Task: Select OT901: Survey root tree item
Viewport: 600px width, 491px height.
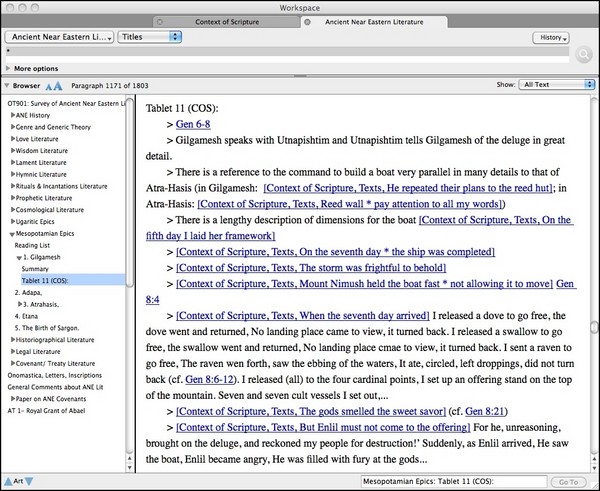Action: pos(66,103)
